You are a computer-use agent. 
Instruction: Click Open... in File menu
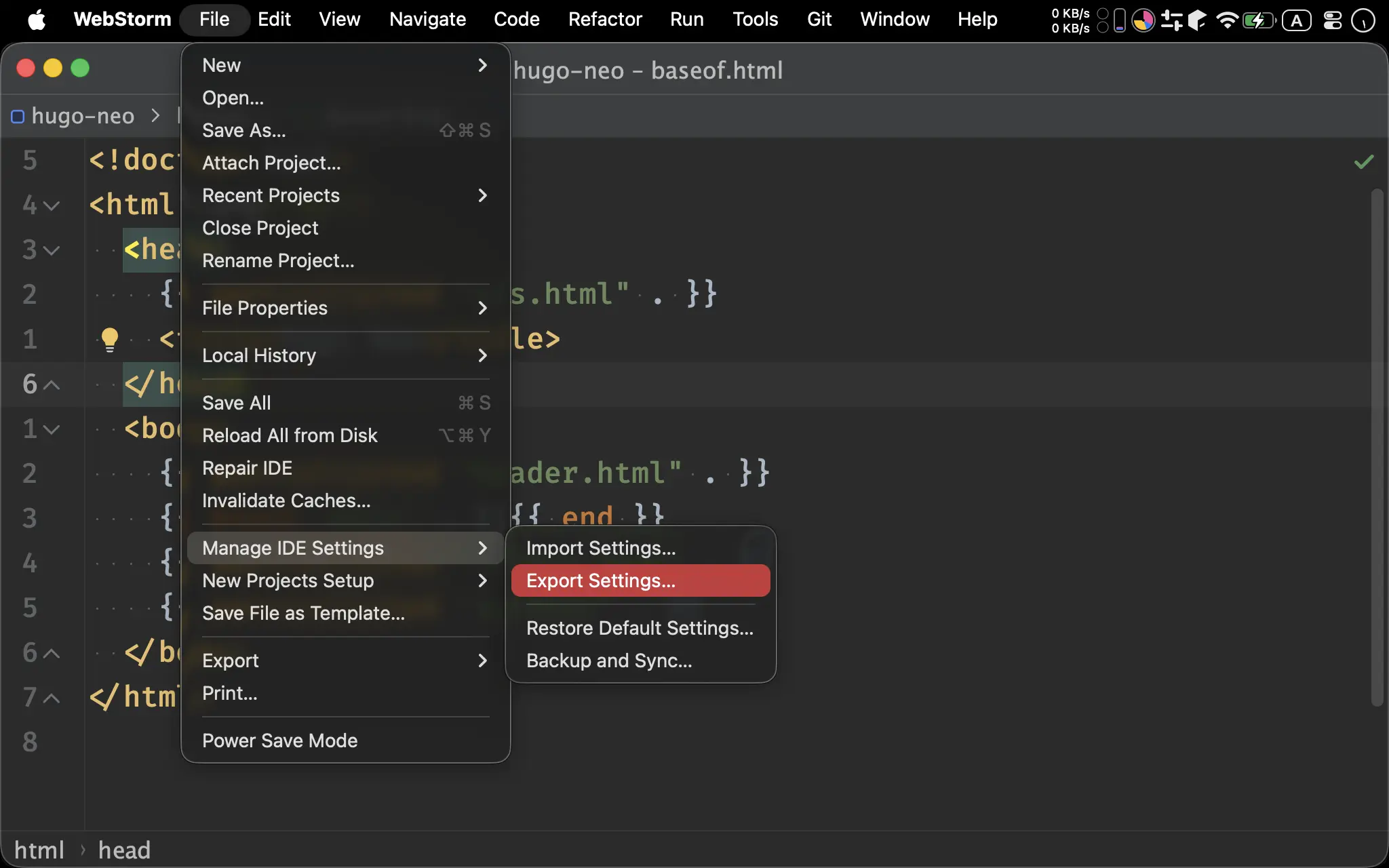[x=345, y=98]
